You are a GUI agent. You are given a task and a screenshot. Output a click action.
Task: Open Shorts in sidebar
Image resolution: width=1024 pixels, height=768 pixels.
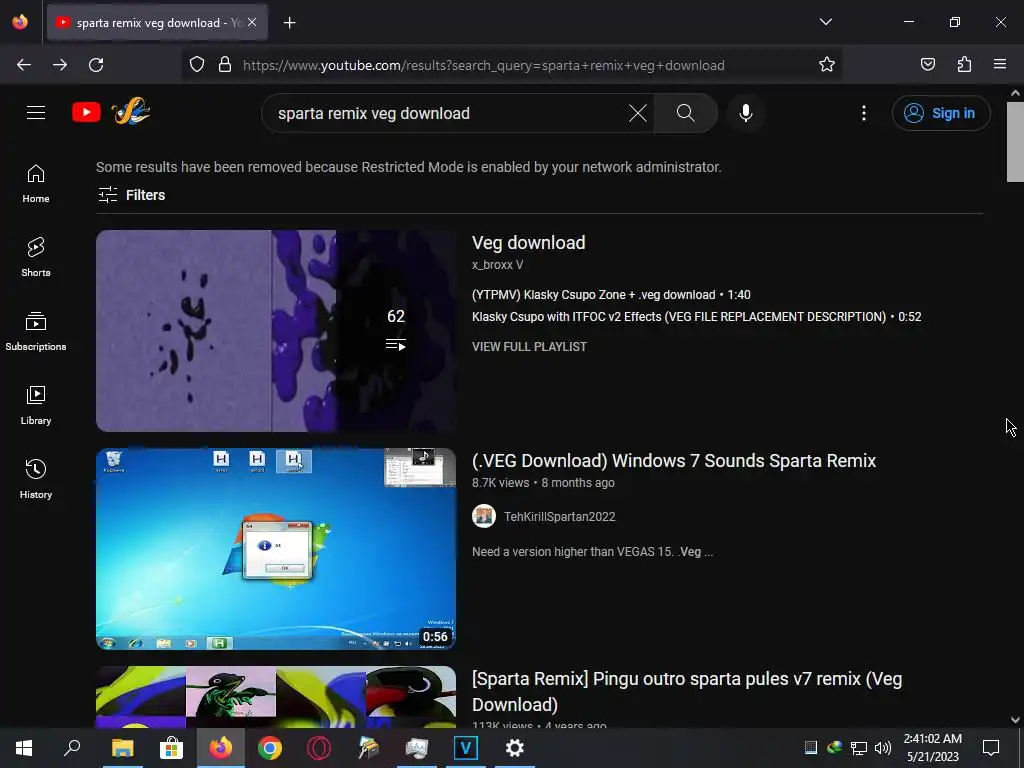36,257
